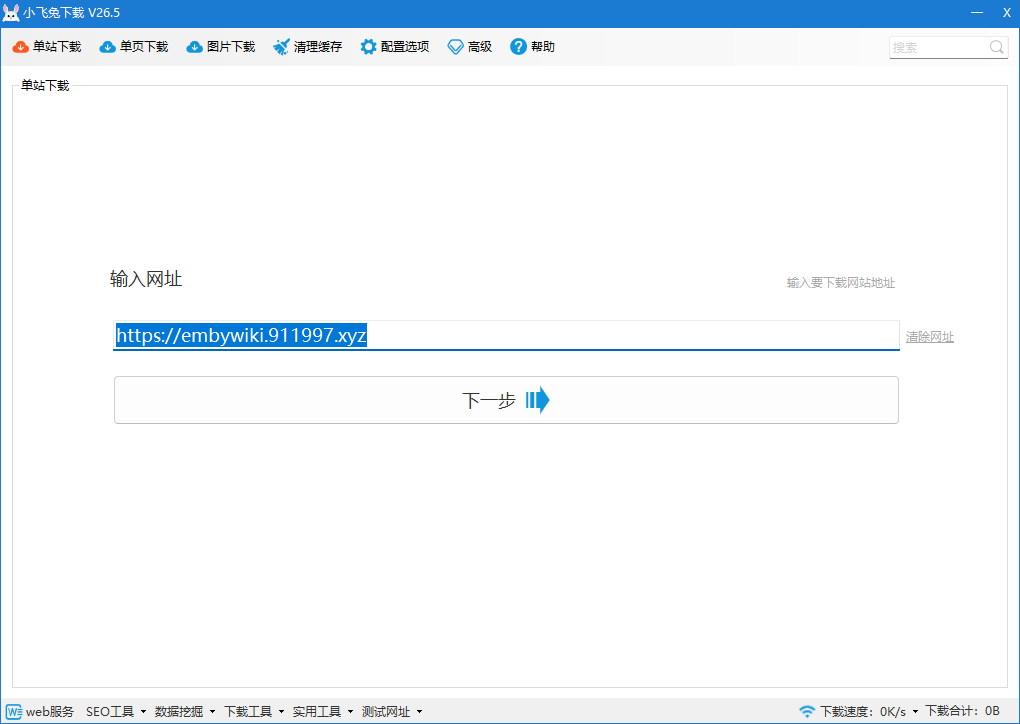Click the 输入网址 heading

click(146, 280)
